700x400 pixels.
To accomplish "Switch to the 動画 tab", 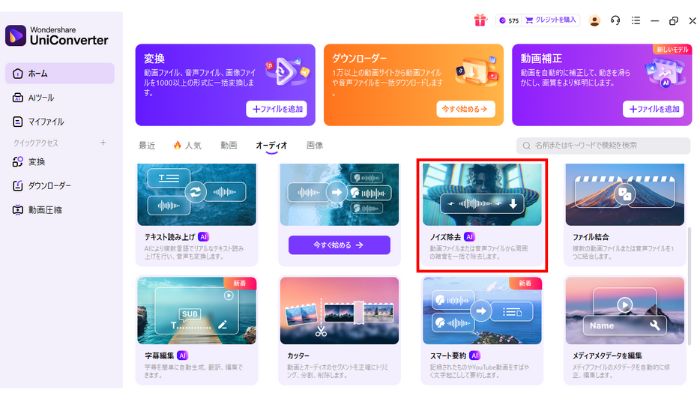I will click(229, 145).
